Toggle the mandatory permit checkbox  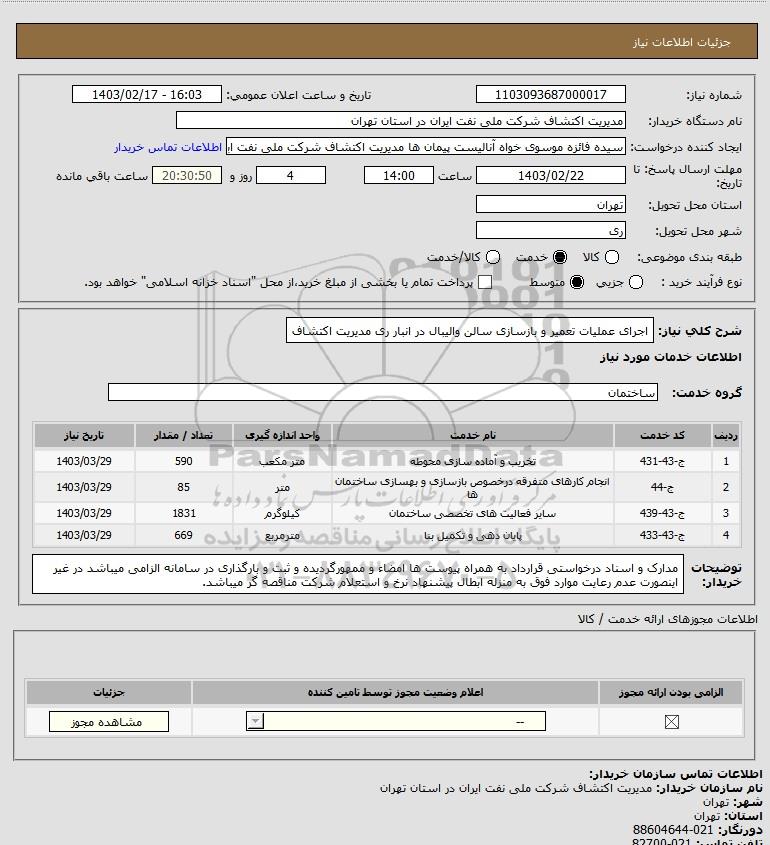point(671,722)
